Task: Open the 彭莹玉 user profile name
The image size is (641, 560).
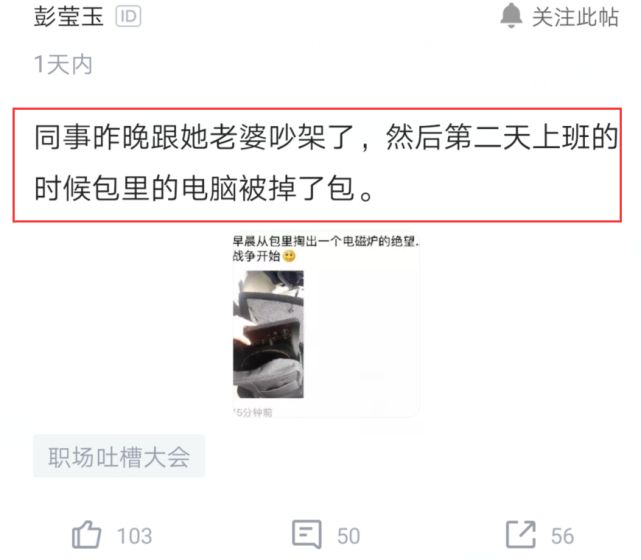Action: [68, 17]
